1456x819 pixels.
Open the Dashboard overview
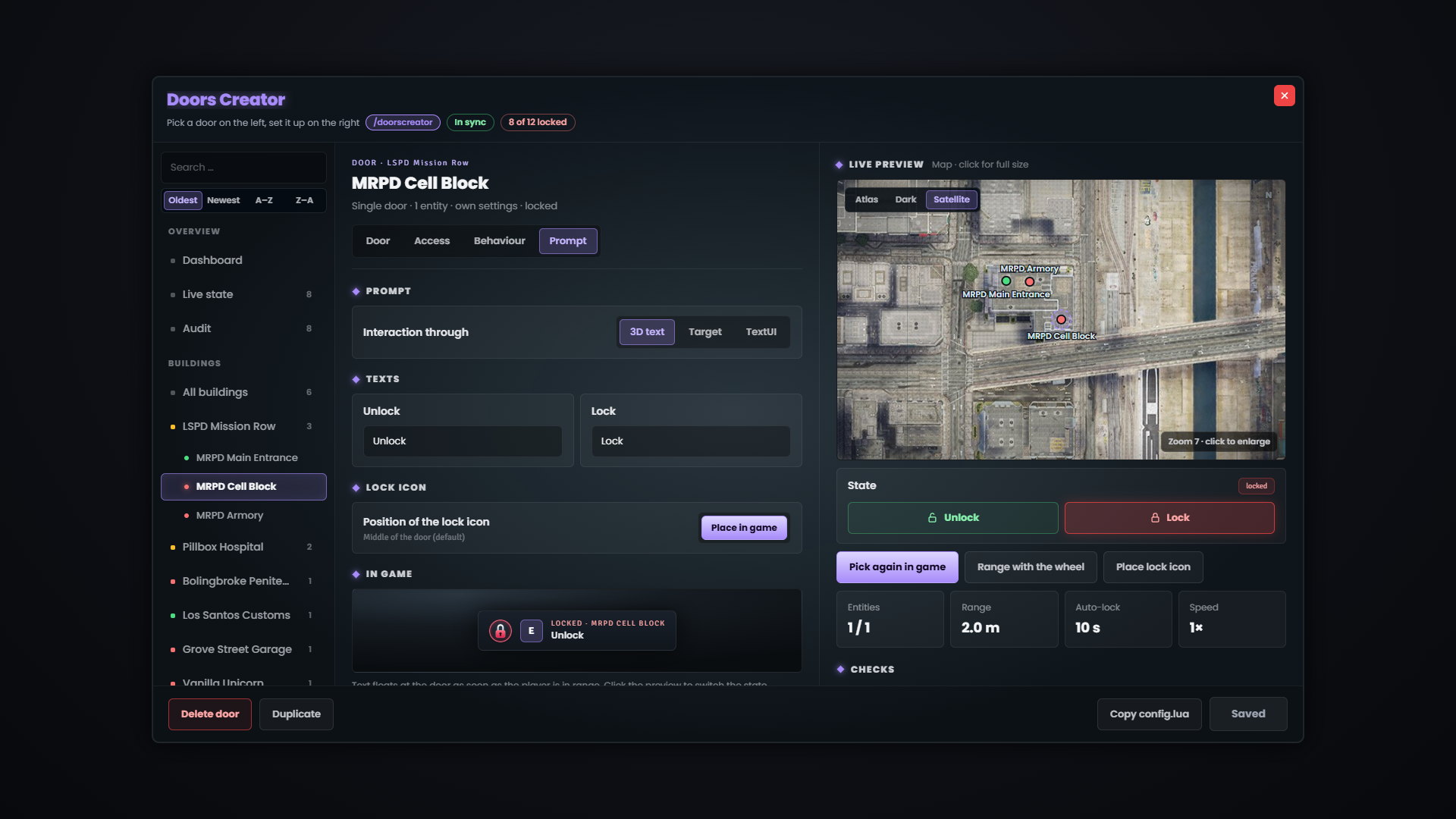(243, 260)
